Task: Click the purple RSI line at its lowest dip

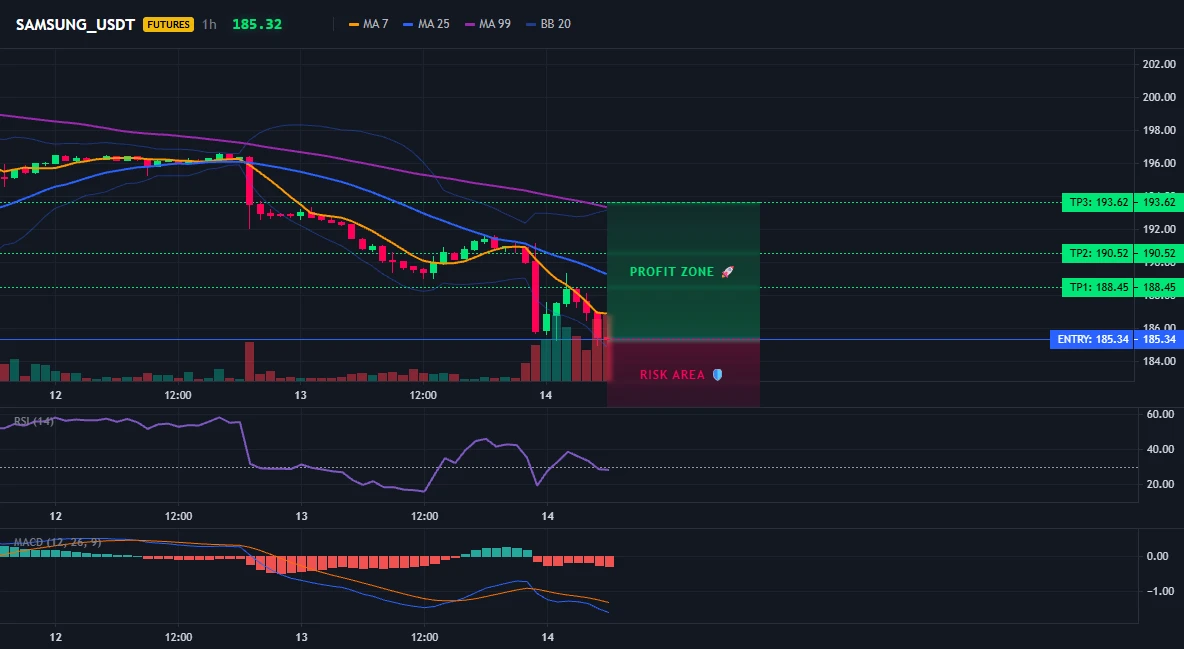Action: 422,490
